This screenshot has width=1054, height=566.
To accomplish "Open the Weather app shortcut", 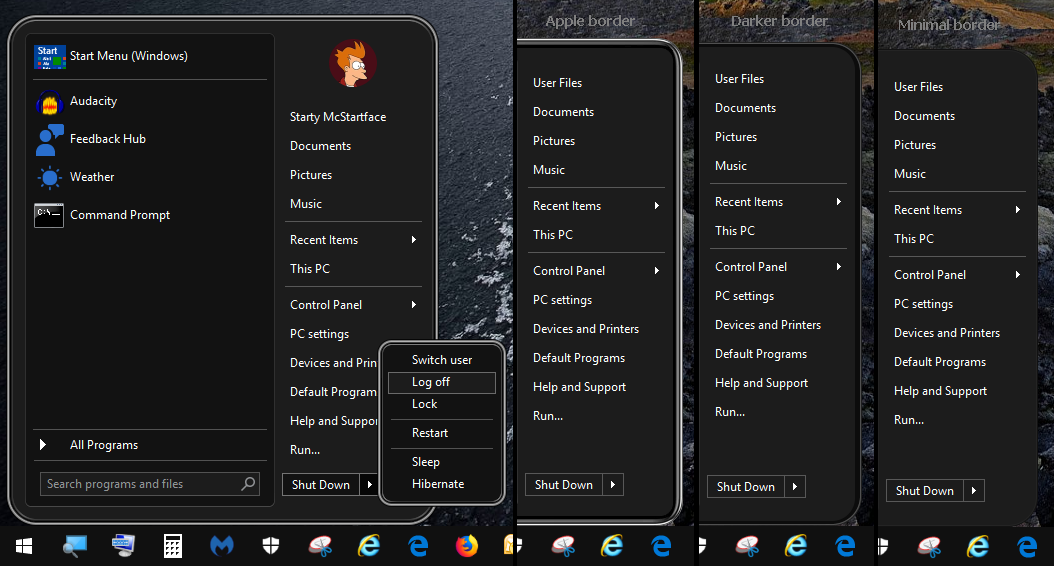I will 91,177.
